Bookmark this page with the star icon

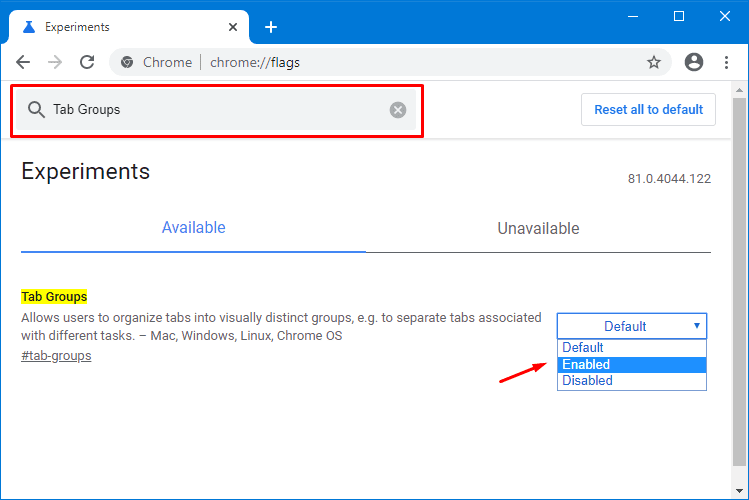653,62
